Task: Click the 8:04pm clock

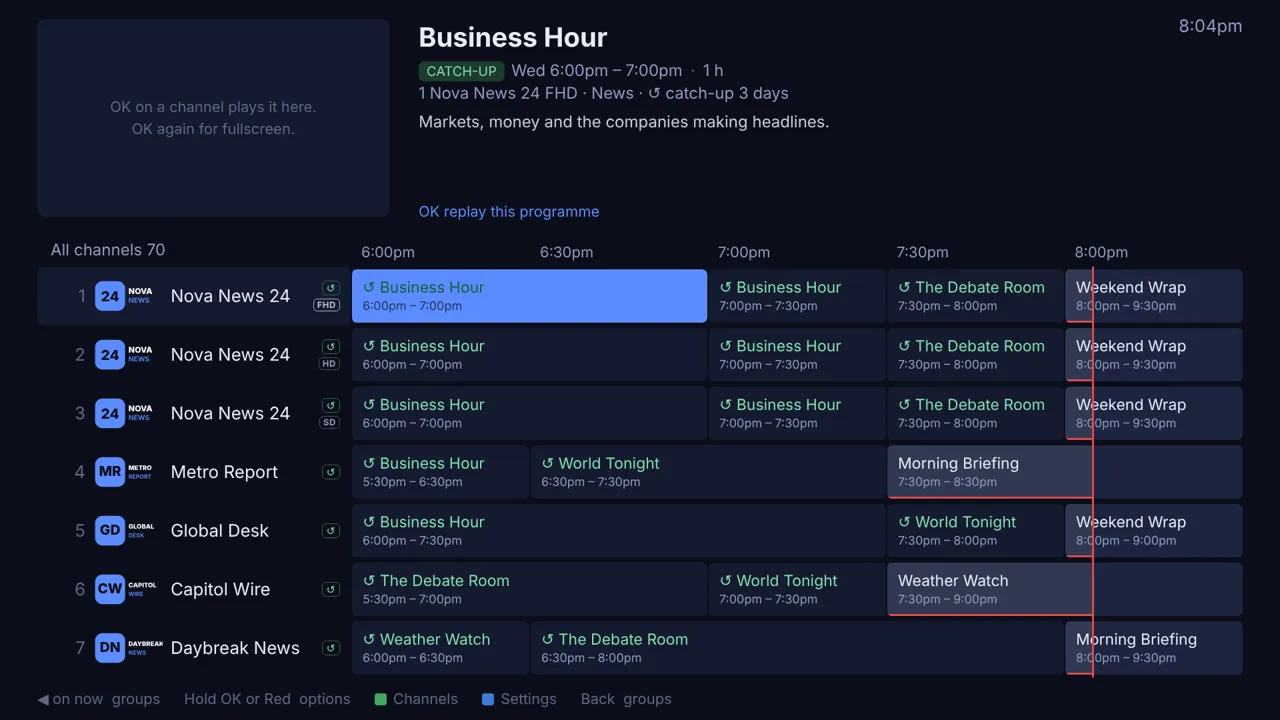Action: 1210,27
